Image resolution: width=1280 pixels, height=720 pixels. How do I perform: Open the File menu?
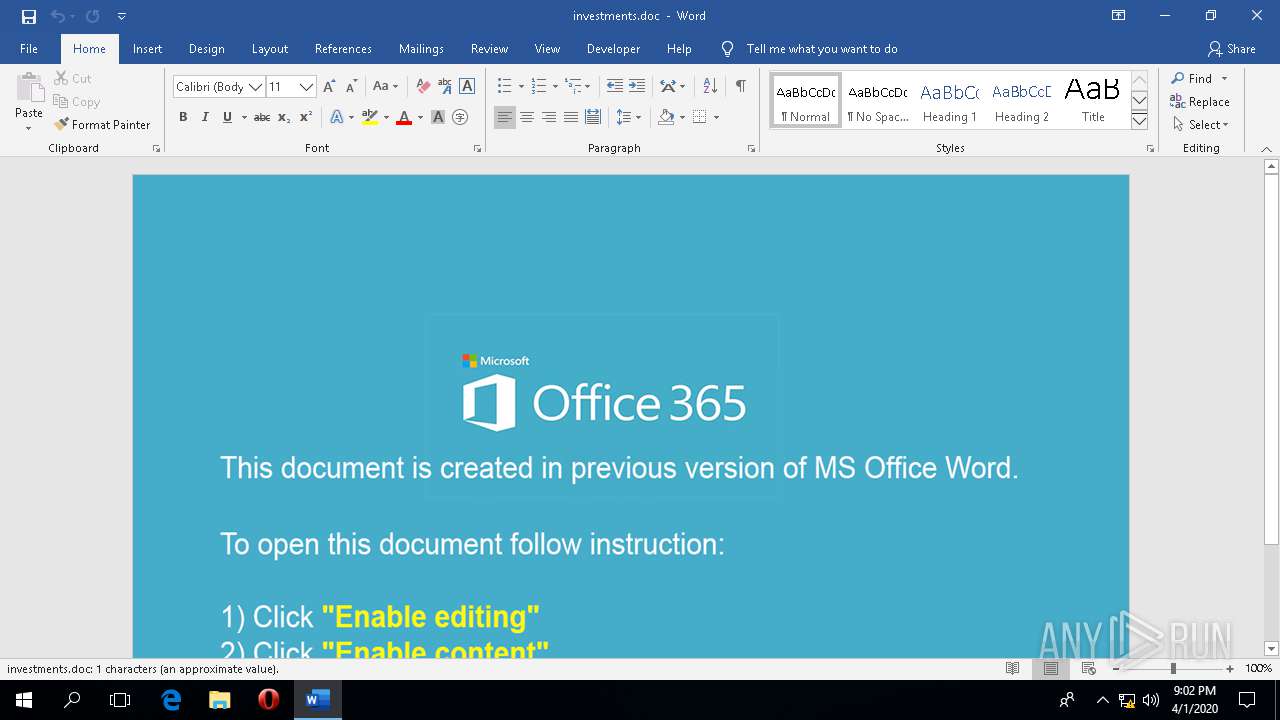29,49
